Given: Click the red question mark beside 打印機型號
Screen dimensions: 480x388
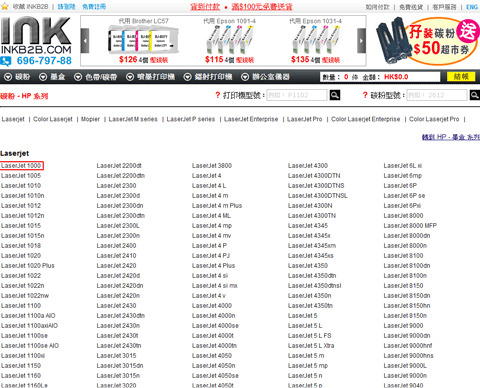Looking at the screenshot, I should (218, 95).
